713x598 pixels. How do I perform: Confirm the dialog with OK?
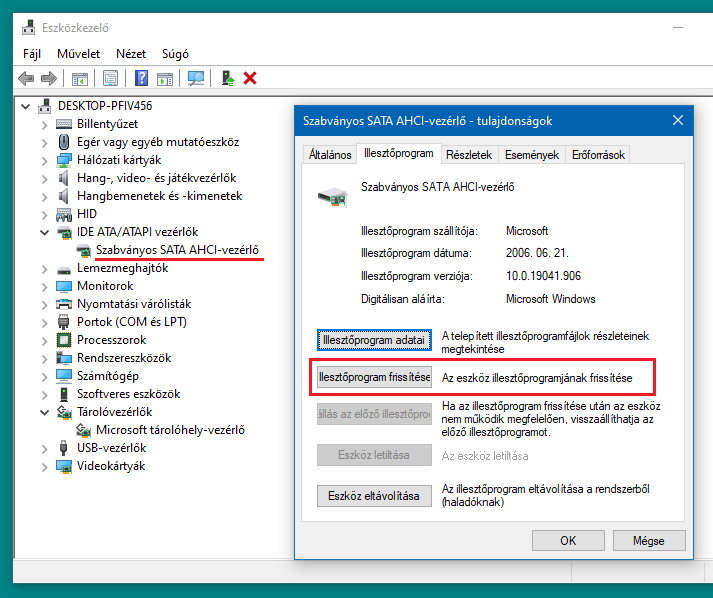568,540
